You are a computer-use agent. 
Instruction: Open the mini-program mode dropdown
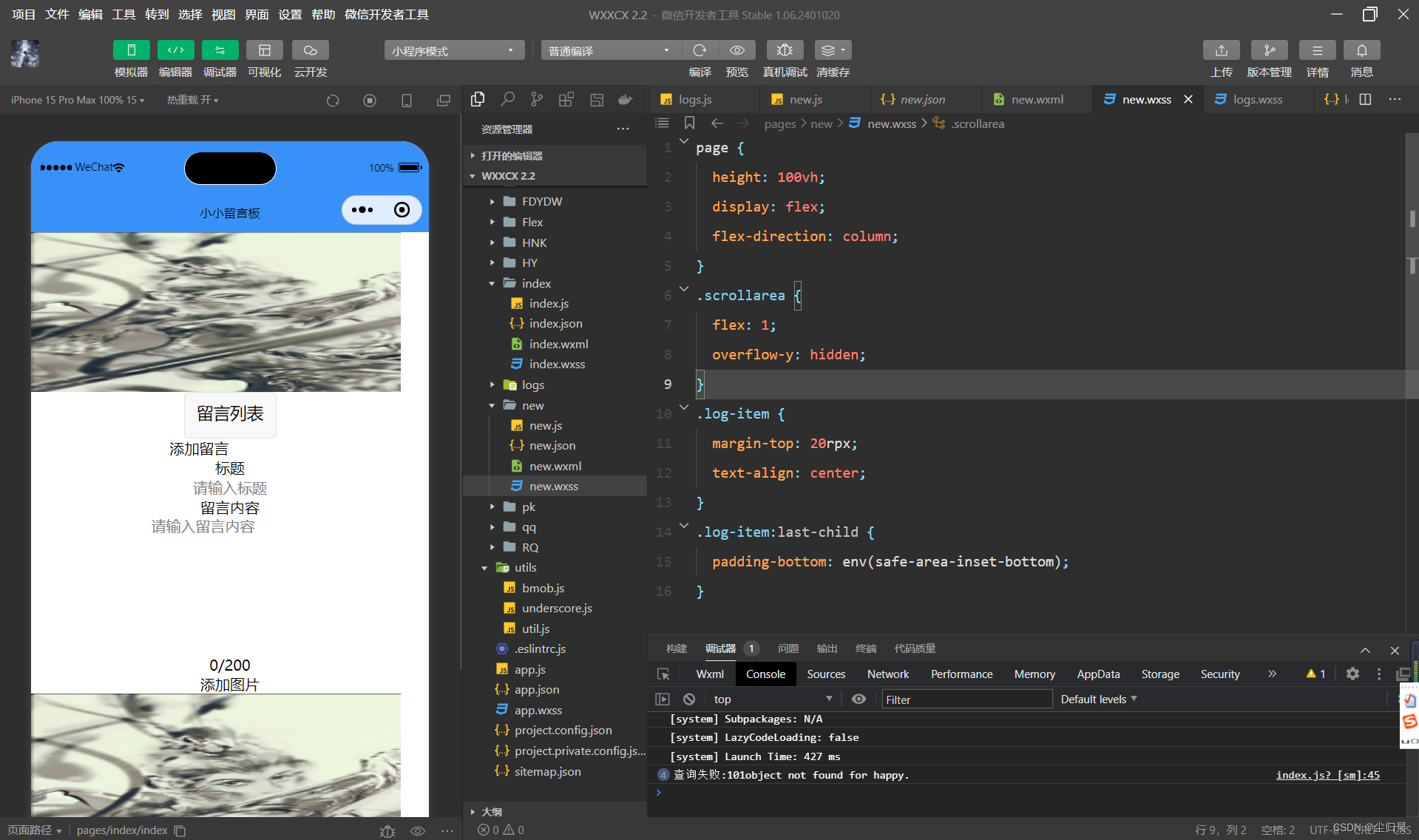pos(454,50)
